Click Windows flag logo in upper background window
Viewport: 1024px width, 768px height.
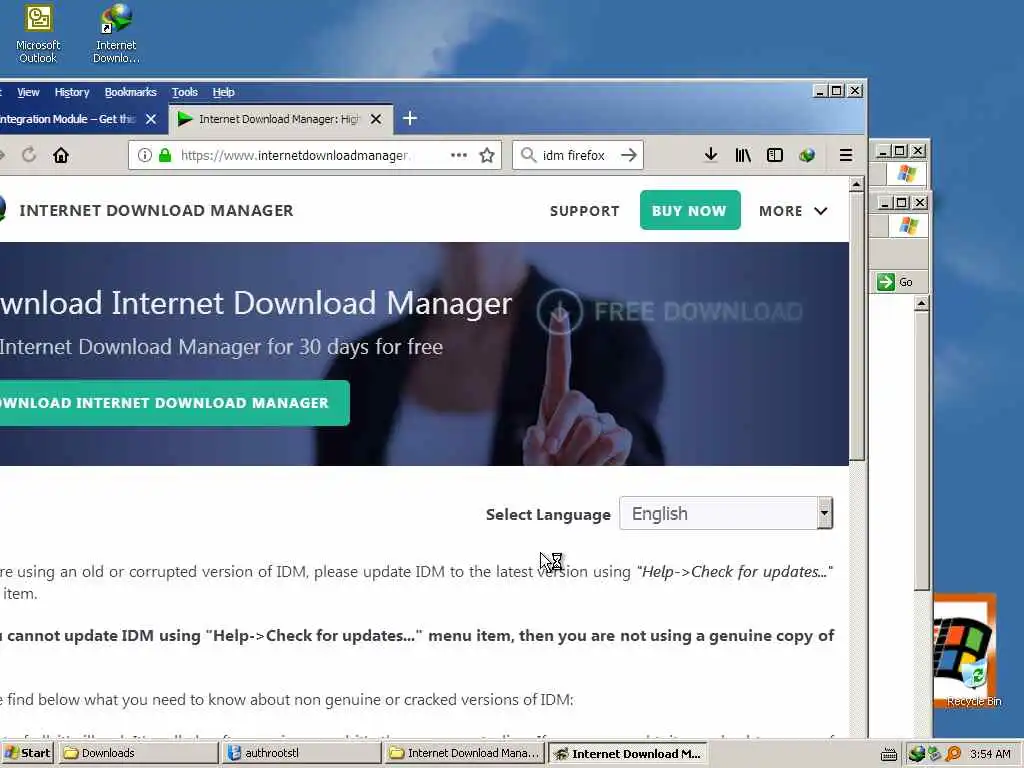(x=906, y=174)
